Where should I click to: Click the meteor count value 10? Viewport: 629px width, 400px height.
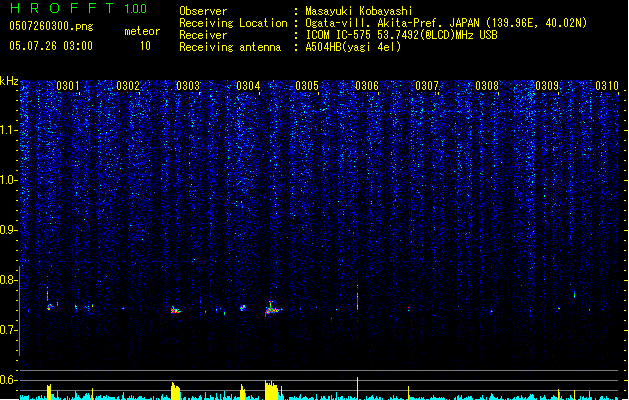coord(145,46)
